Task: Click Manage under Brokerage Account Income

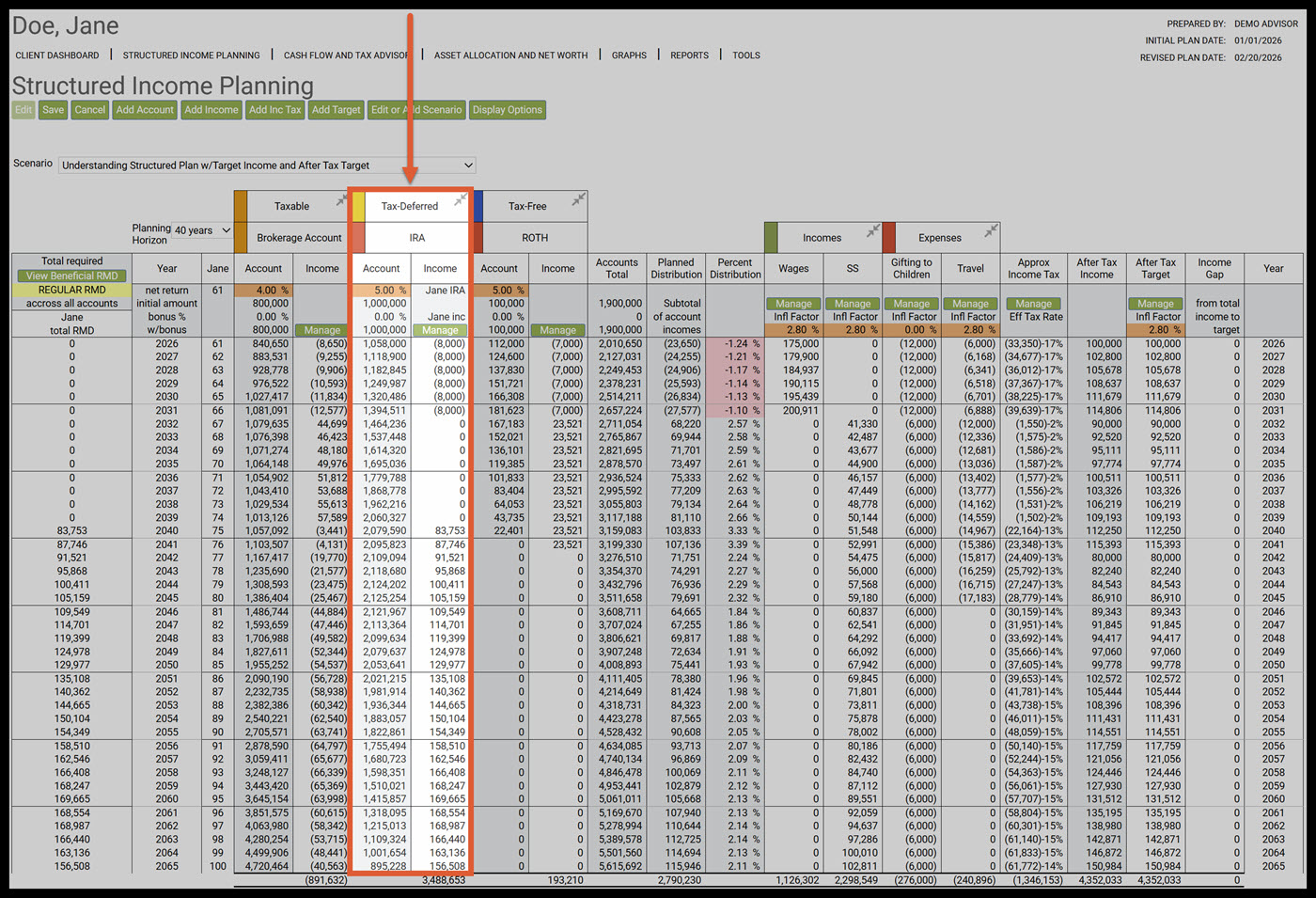Action: (322, 331)
